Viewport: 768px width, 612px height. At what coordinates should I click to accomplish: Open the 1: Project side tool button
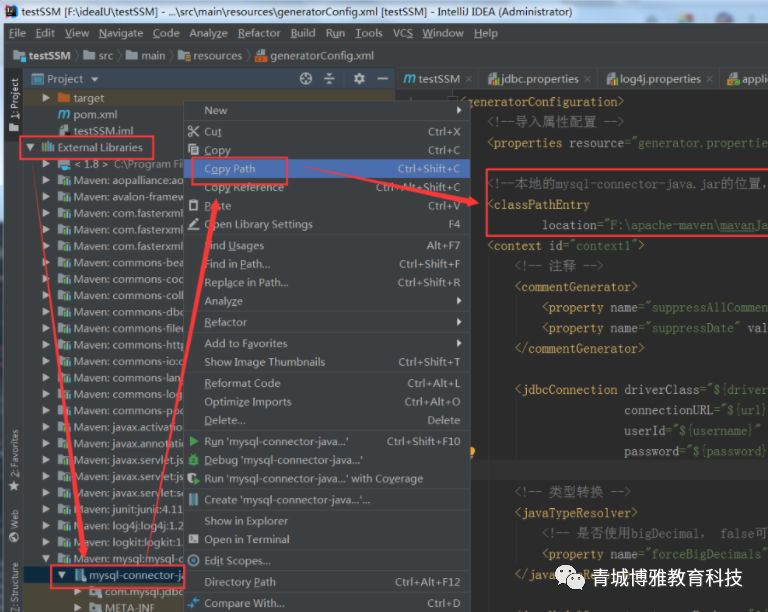tap(14, 104)
